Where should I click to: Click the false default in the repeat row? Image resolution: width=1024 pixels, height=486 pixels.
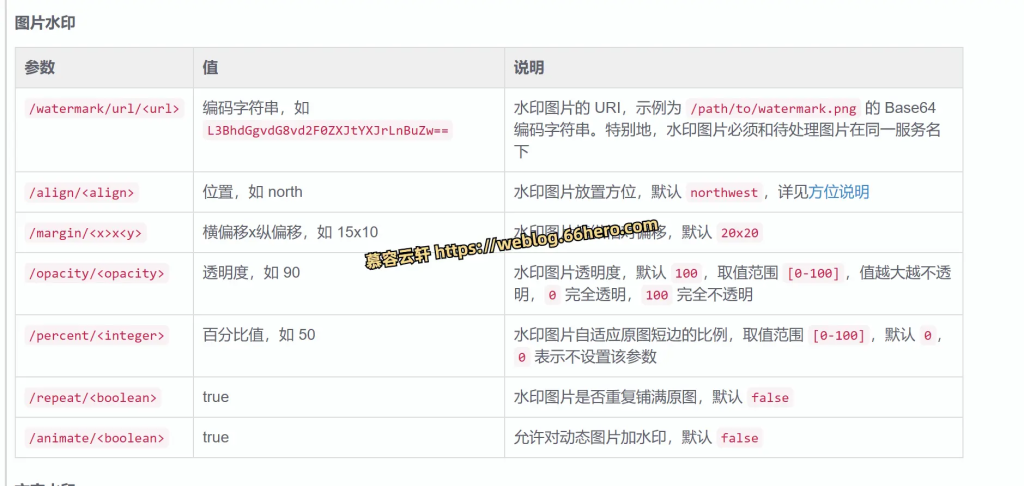(x=770, y=397)
